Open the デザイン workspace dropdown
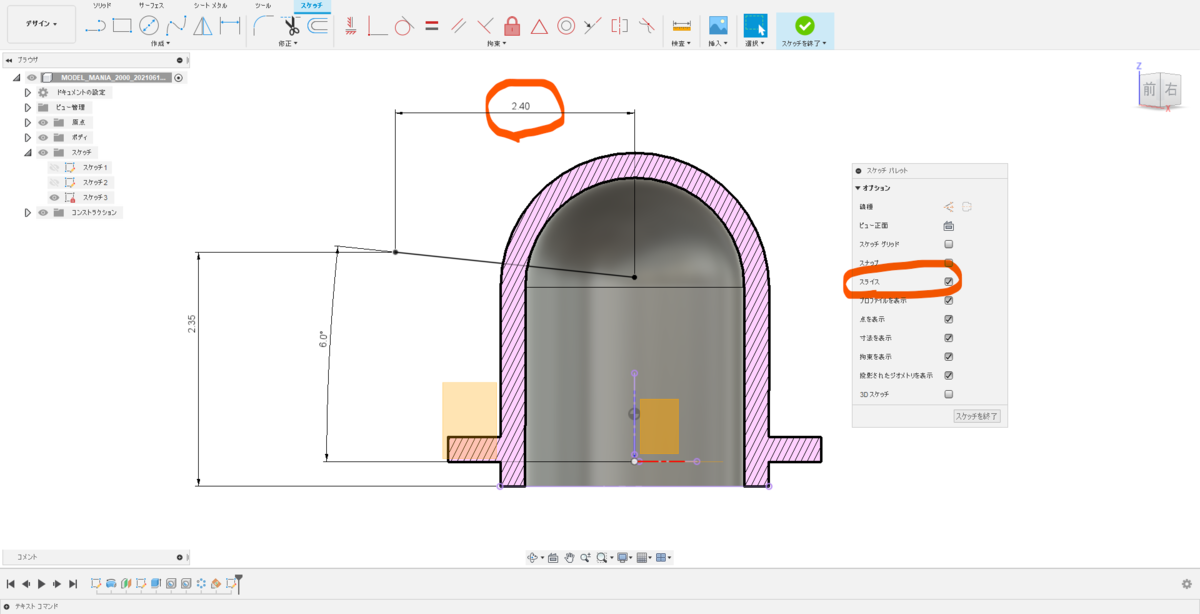Viewport: 1200px width, 614px height. [41, 23]
